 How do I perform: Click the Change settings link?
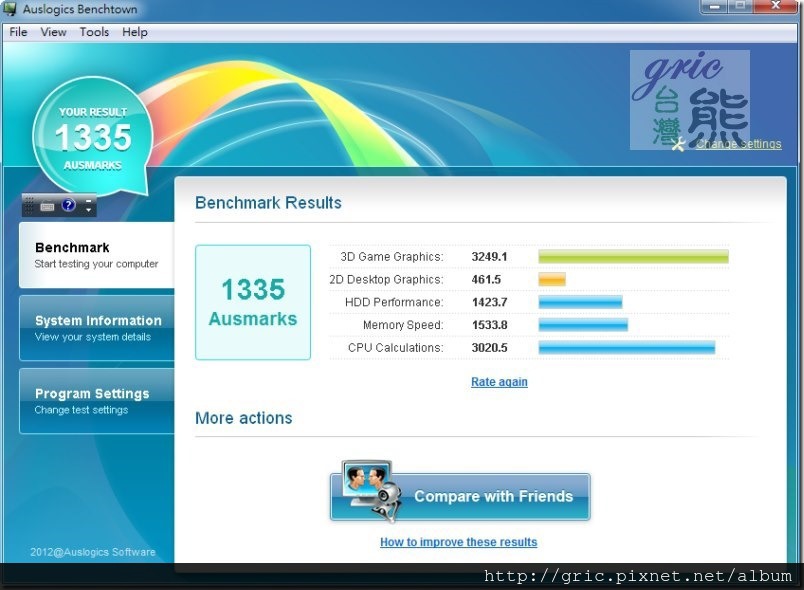click(738, 144)
